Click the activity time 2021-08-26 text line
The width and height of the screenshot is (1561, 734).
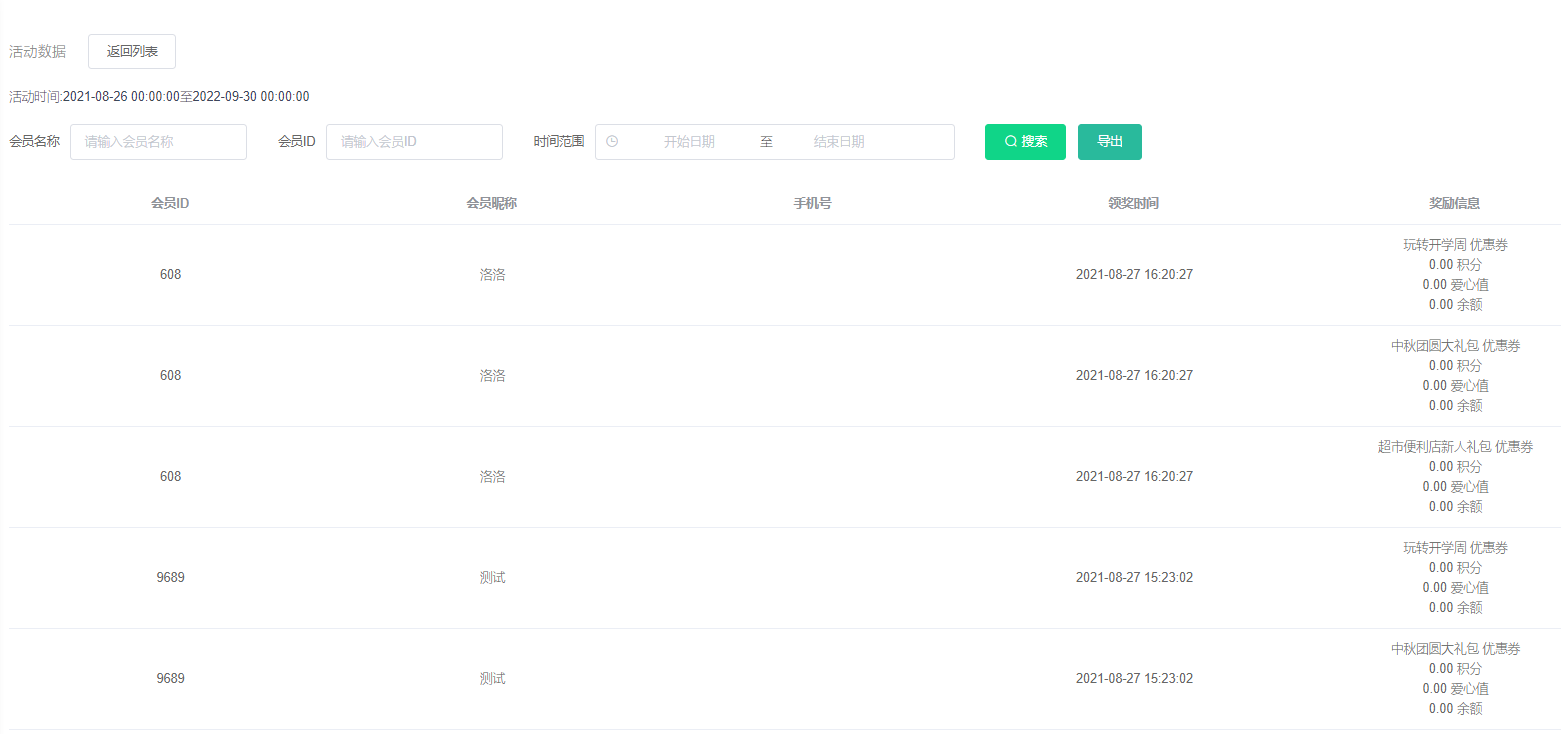[159, 97]
